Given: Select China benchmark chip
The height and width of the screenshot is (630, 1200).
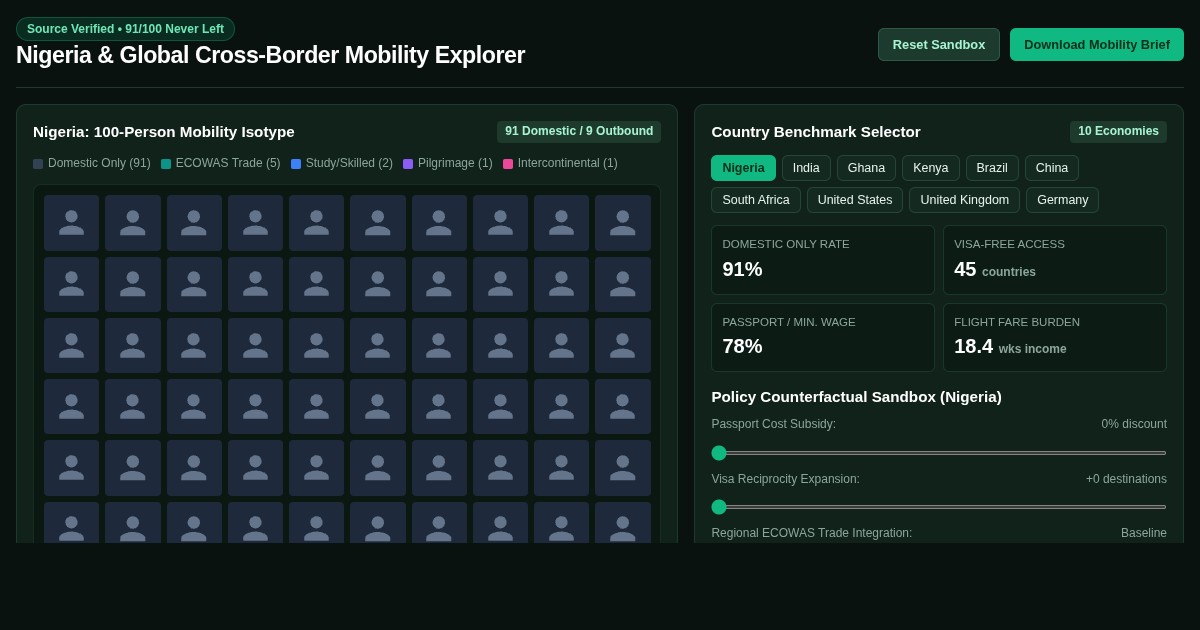Looking at the screenshot, I should tap(1052, 168).
